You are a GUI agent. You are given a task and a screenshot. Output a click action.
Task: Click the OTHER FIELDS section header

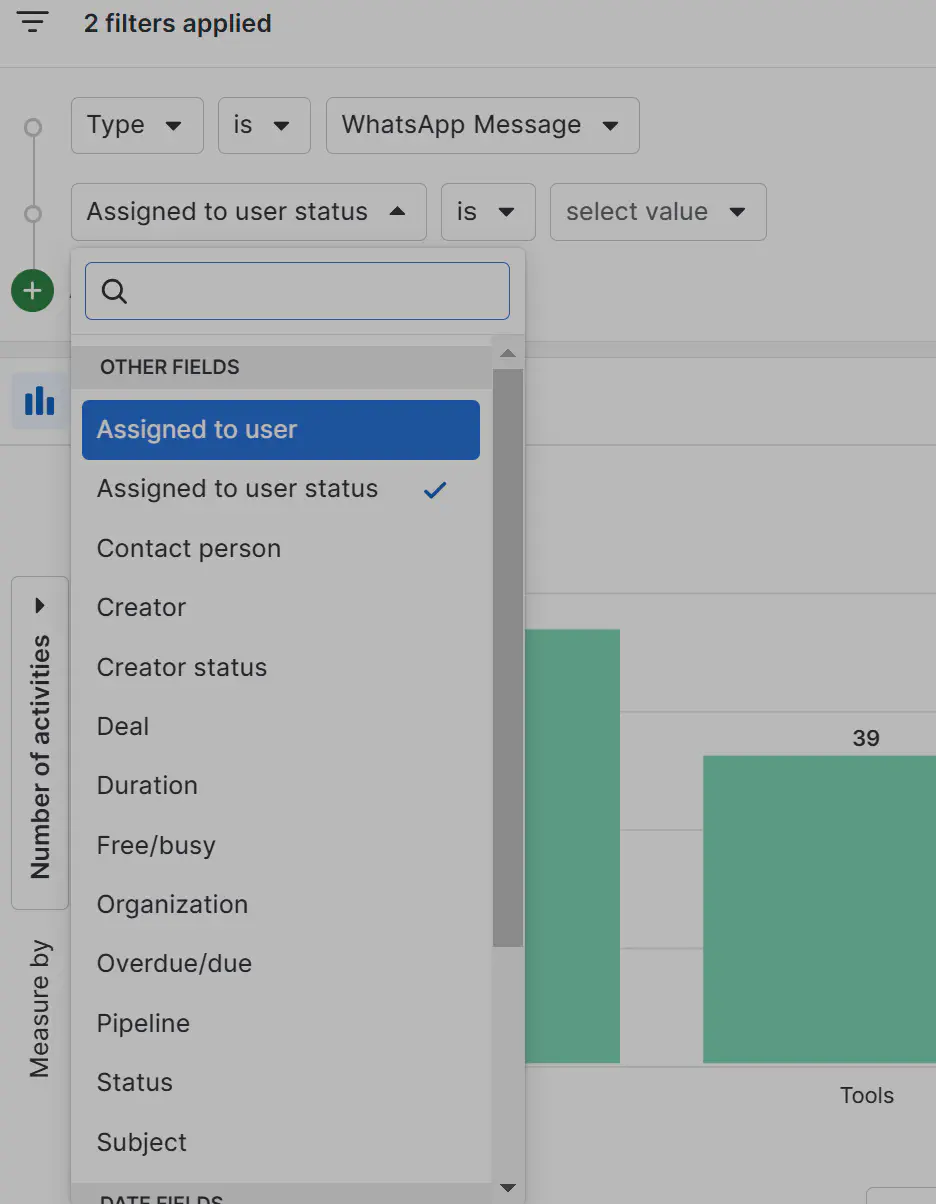pos(282,367)
